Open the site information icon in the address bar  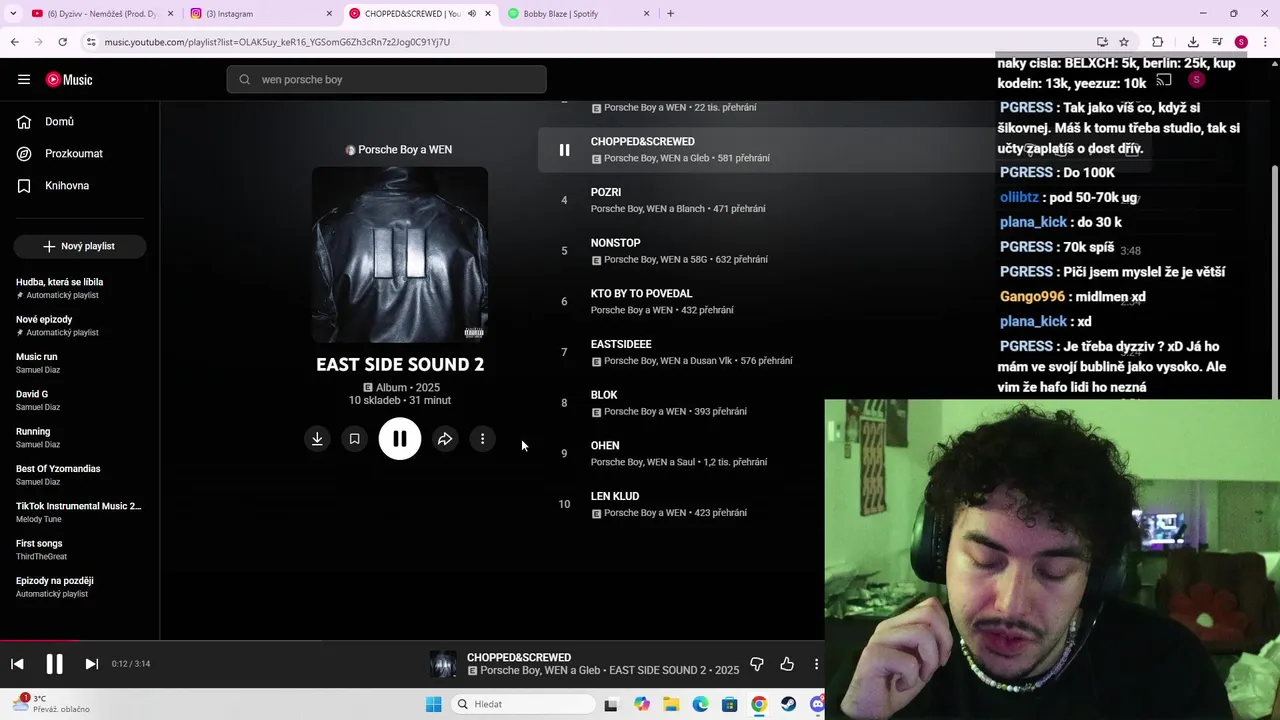point(91,42)
